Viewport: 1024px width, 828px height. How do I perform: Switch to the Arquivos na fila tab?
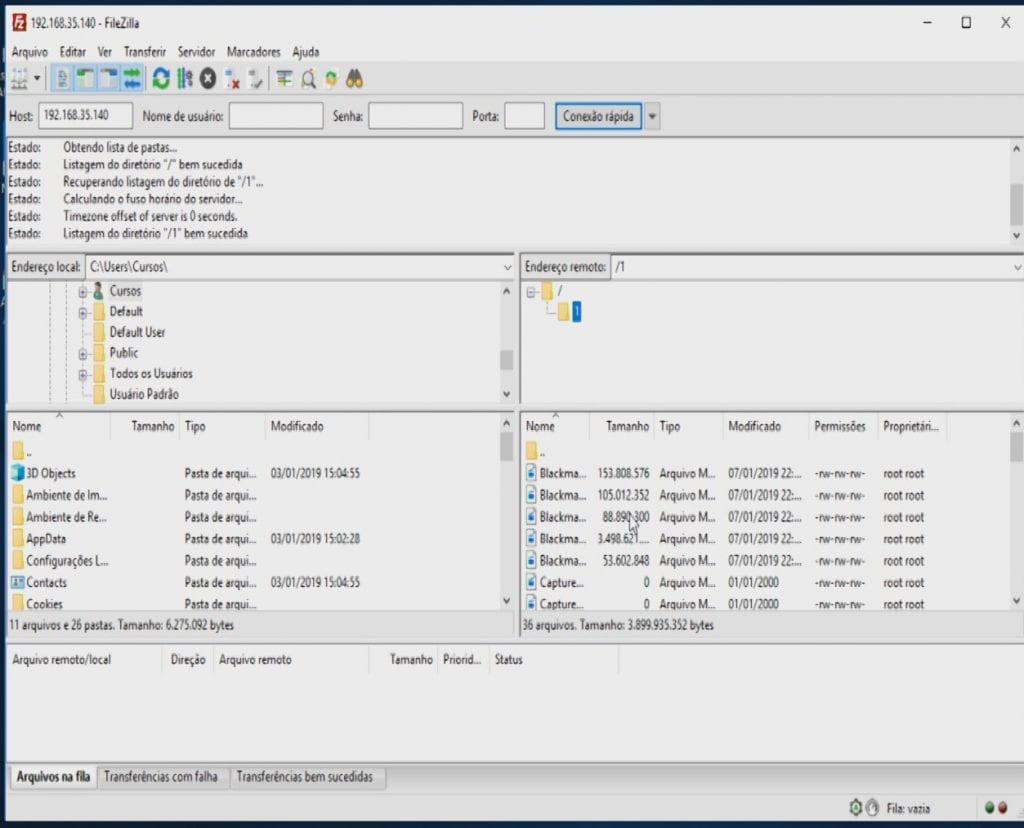tap(53, 776)
